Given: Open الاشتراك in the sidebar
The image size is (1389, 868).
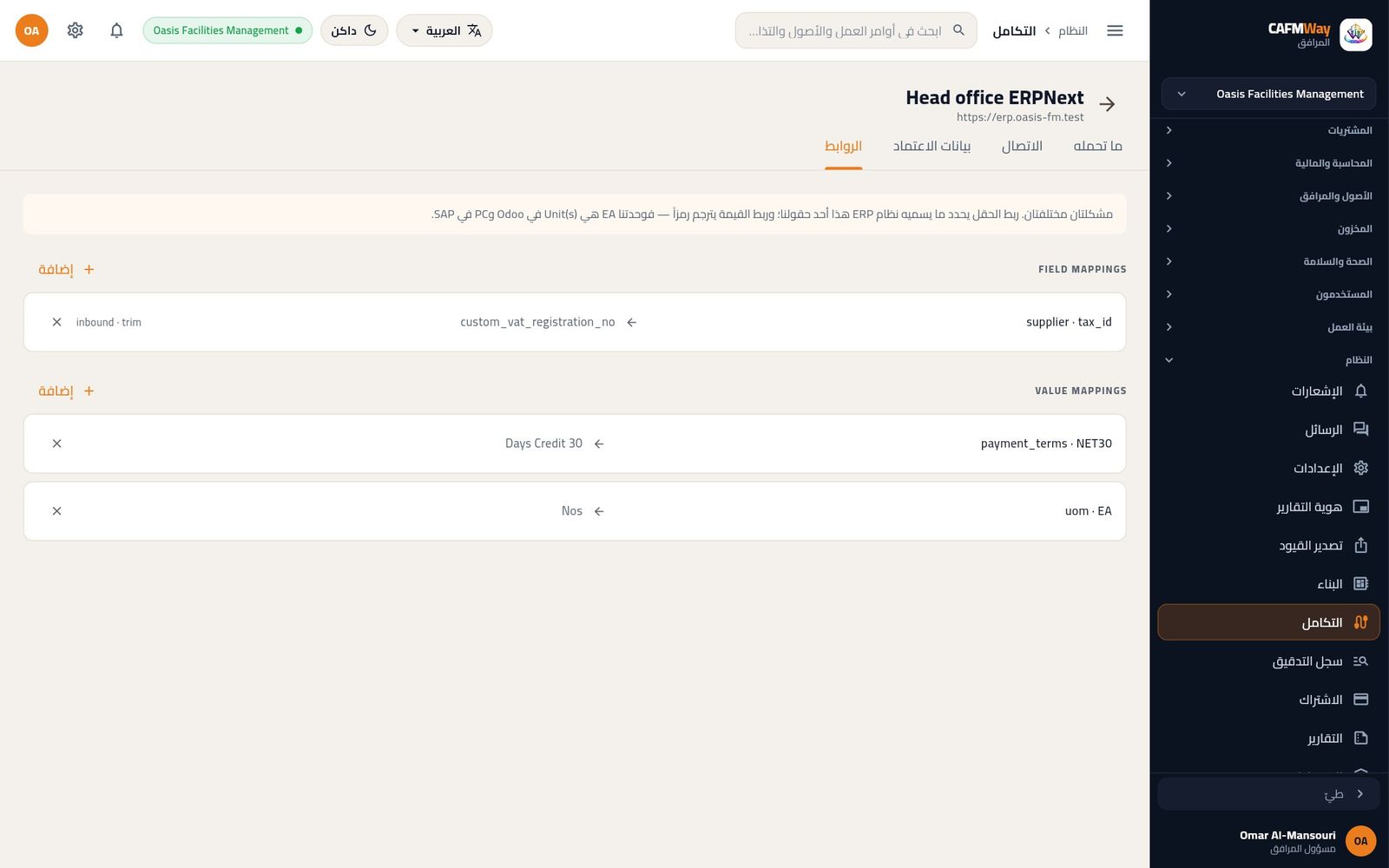Looking at the screenshot, I should 1268,700.
